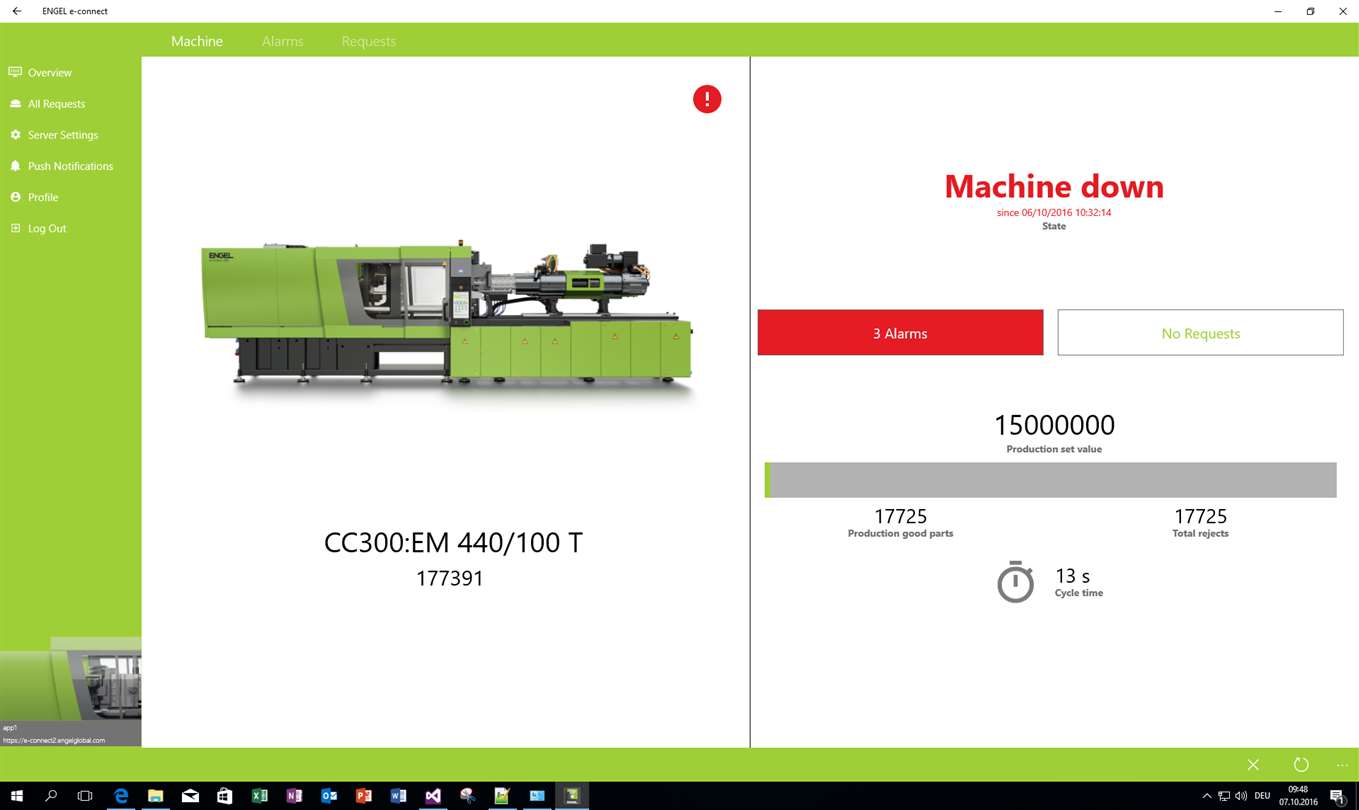Open the more options ellipsis menu
Image resolution: width=1359 pixels, height=810 pixels.
click(1342, 765)
